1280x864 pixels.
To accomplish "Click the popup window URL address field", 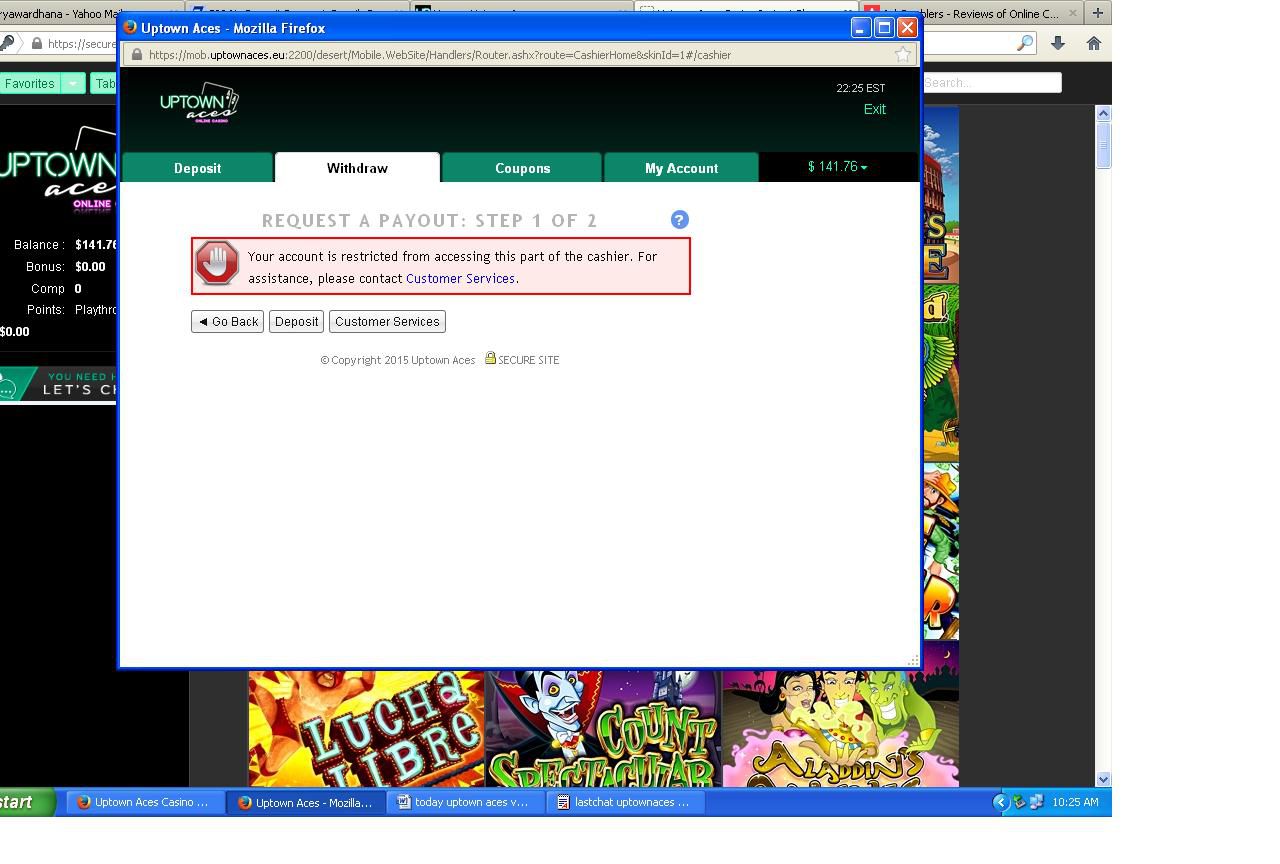I will point(520,55).
